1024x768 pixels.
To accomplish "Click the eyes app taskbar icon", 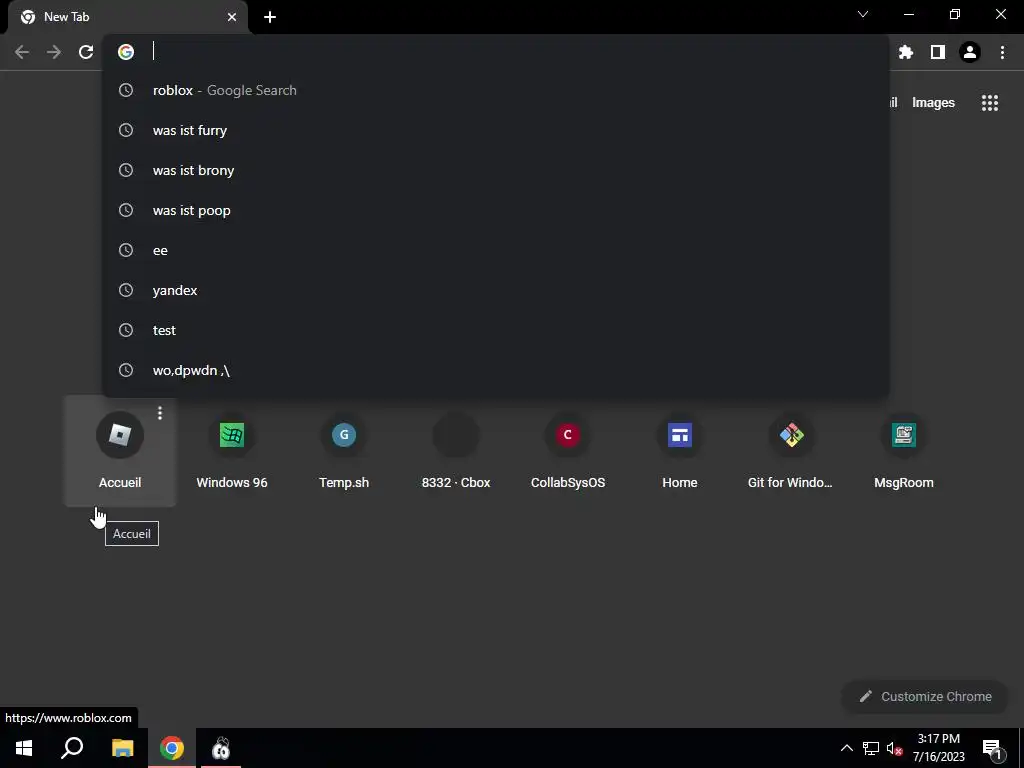I will click(221, 748).
